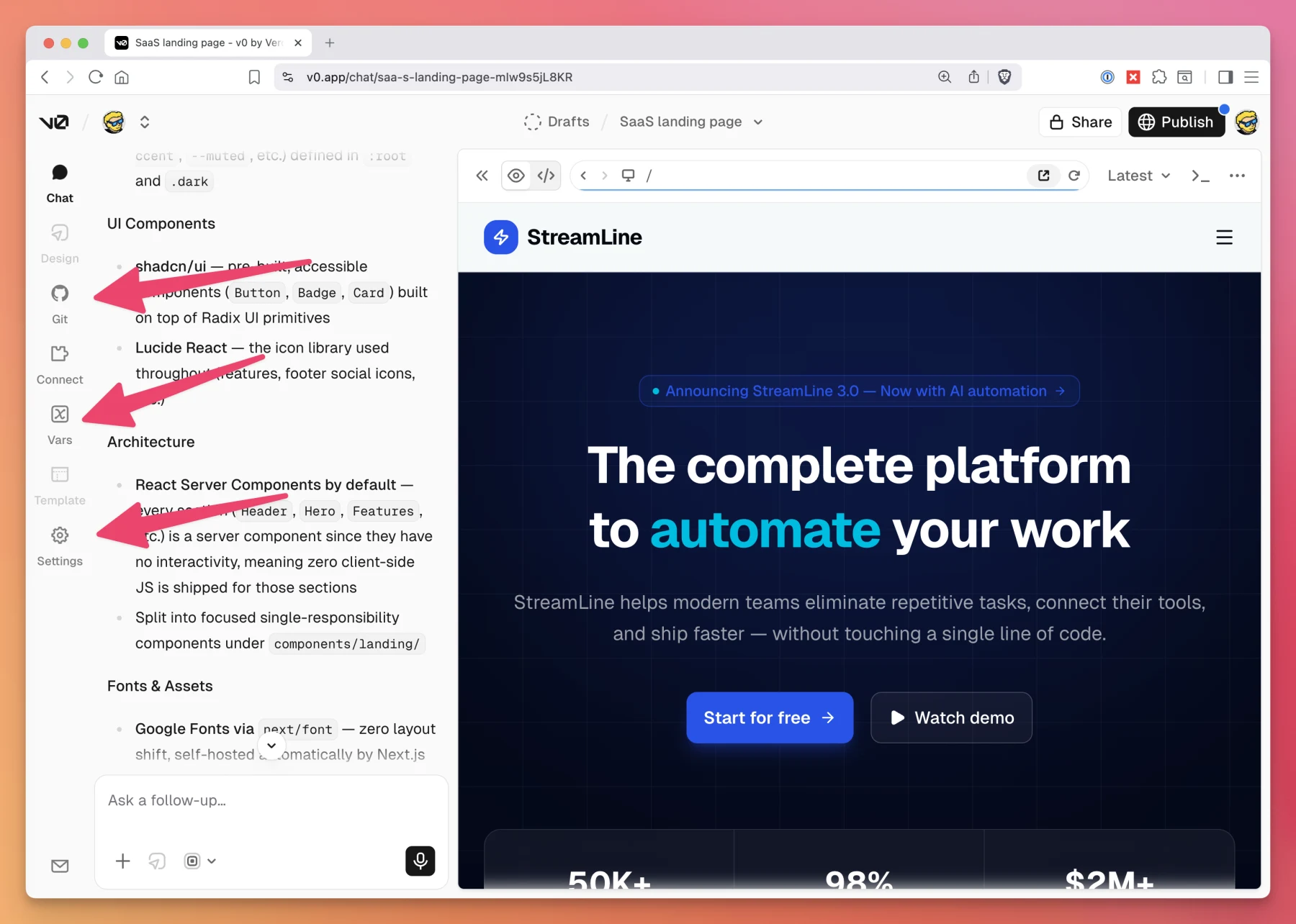This screenshot has width=1296, height=924.
Task: Click the Share button
Action: pyautogui.click(x=1080, y=122)
